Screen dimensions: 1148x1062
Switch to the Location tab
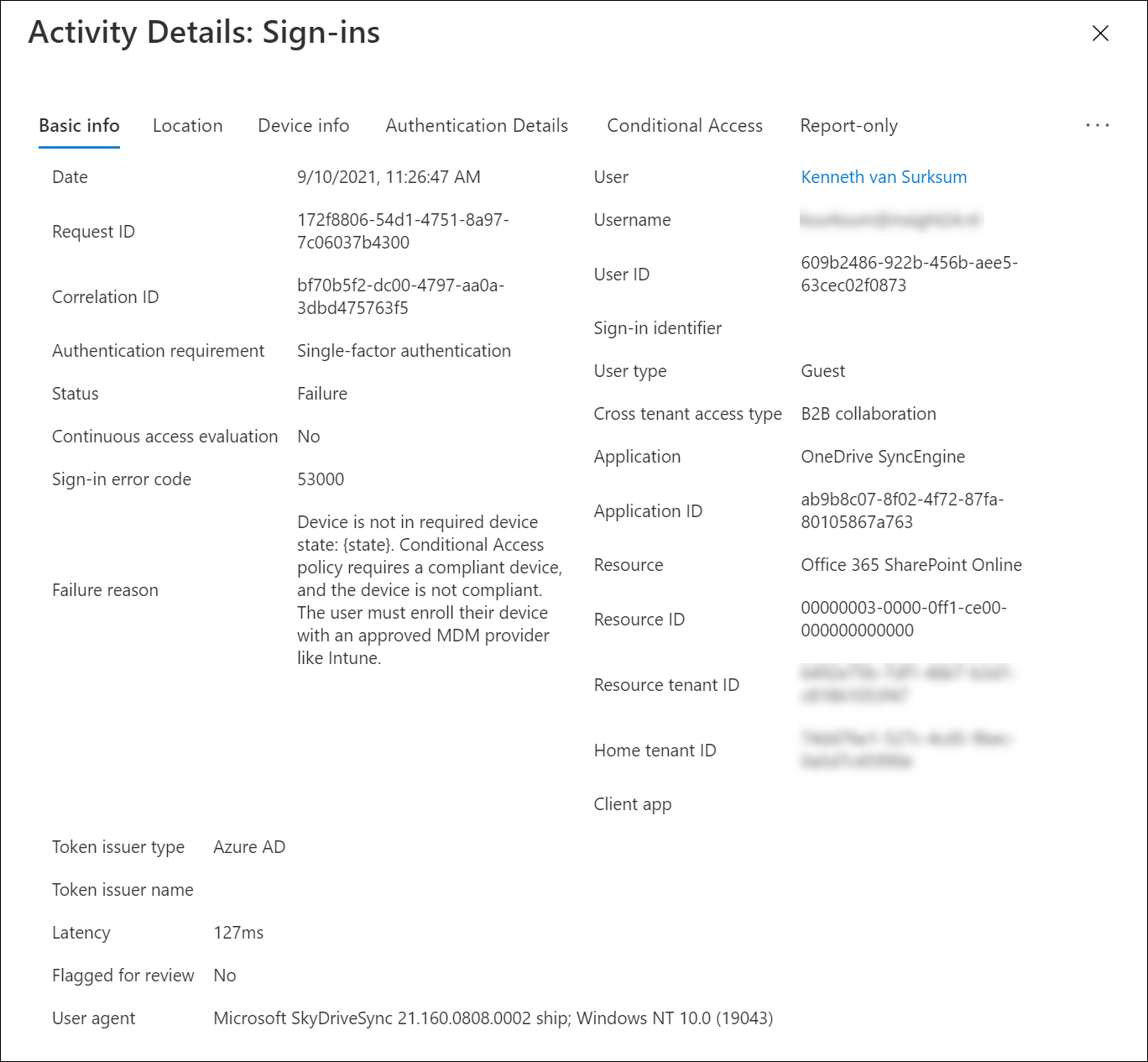(188, 126)
